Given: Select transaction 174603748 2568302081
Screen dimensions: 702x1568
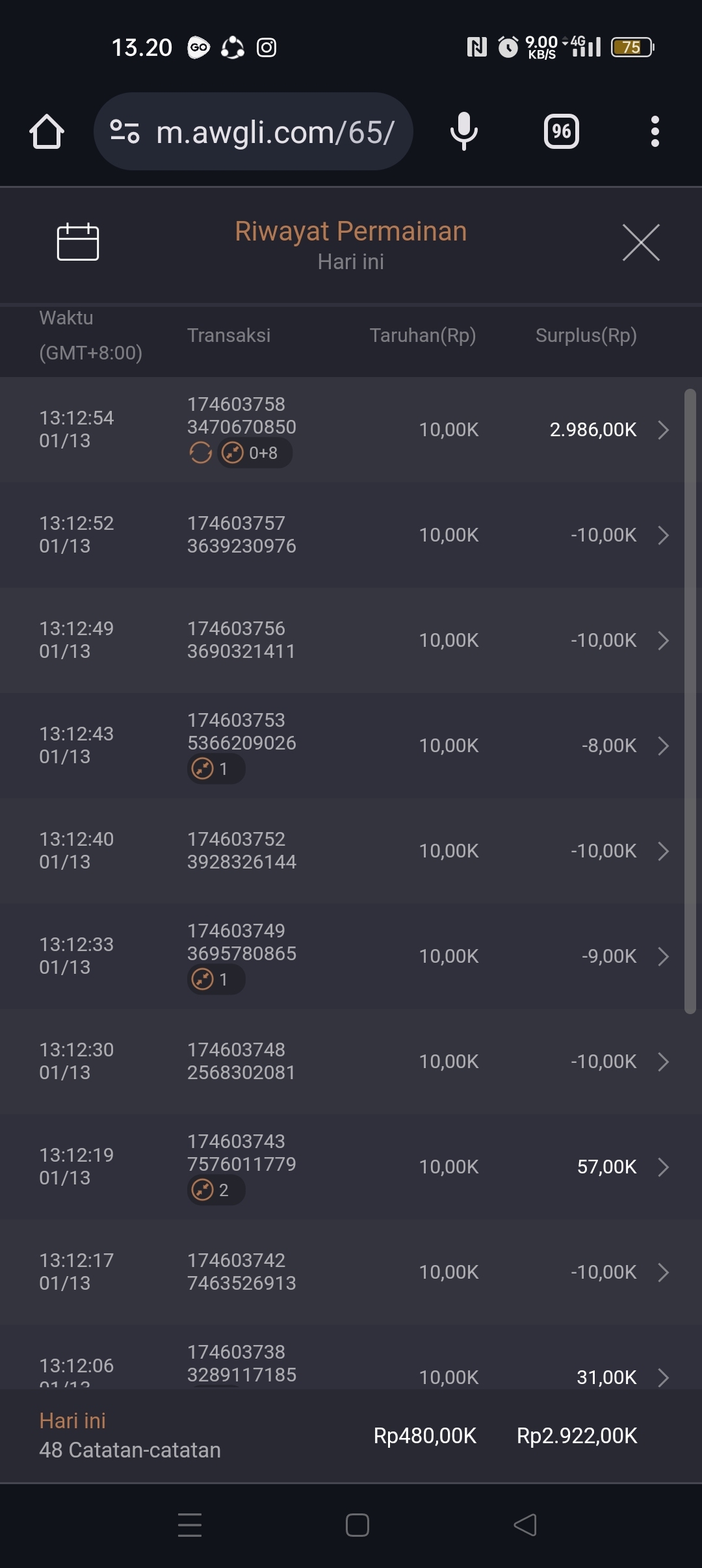Looking at the screenshot, I should 241,1062.
